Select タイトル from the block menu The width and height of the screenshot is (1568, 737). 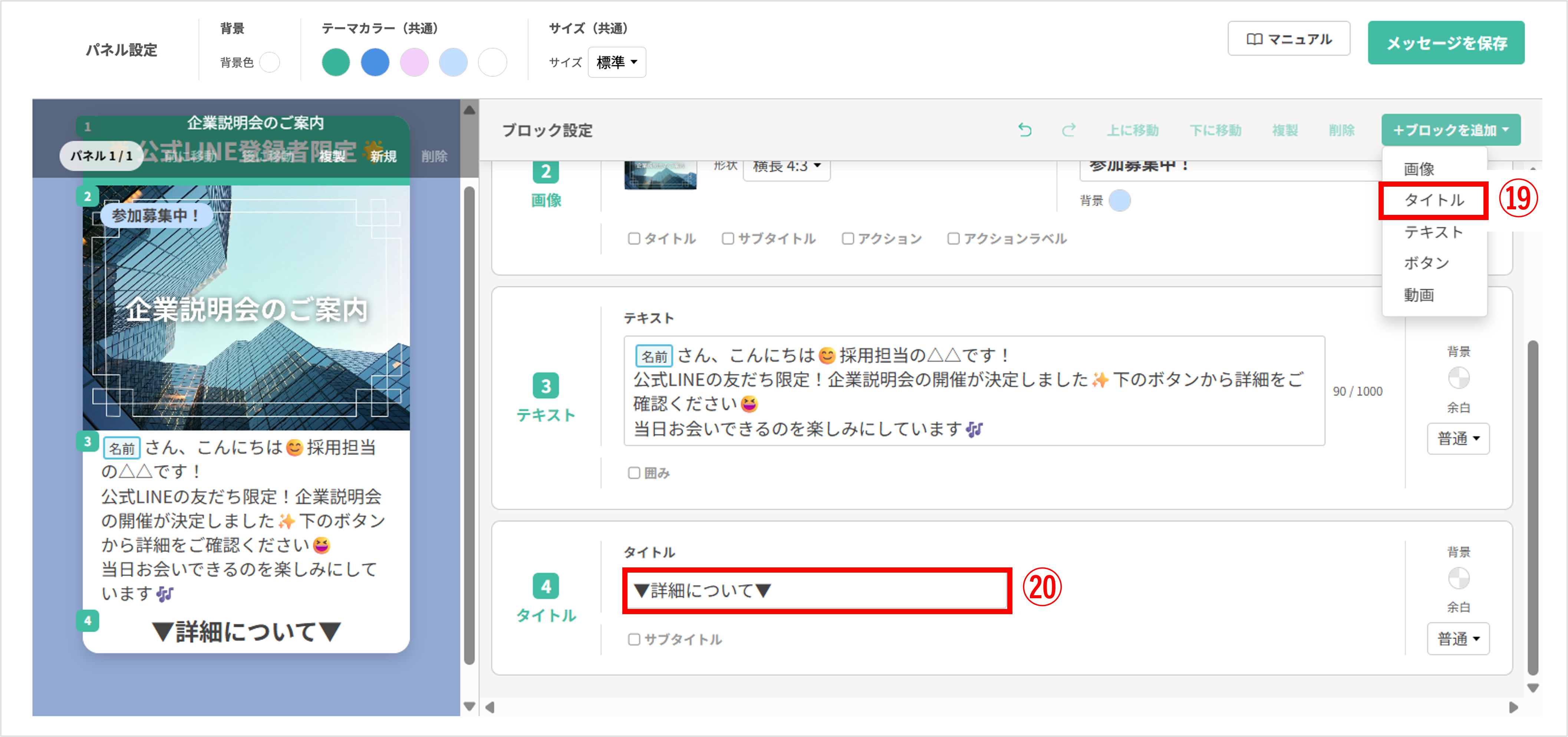click(x=1433, y=200)
